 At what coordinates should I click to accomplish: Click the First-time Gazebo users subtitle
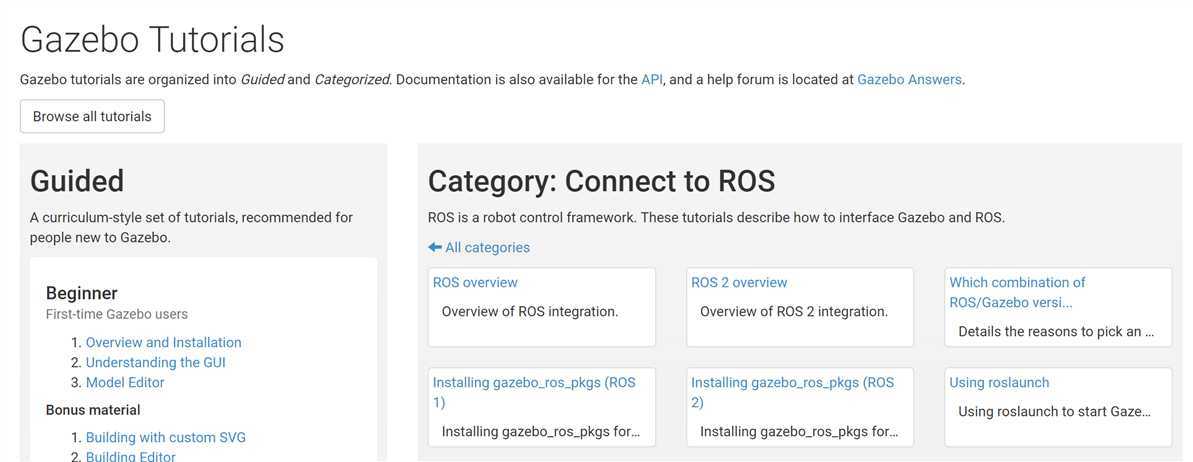pyautogui.click(x=116, y=314)
